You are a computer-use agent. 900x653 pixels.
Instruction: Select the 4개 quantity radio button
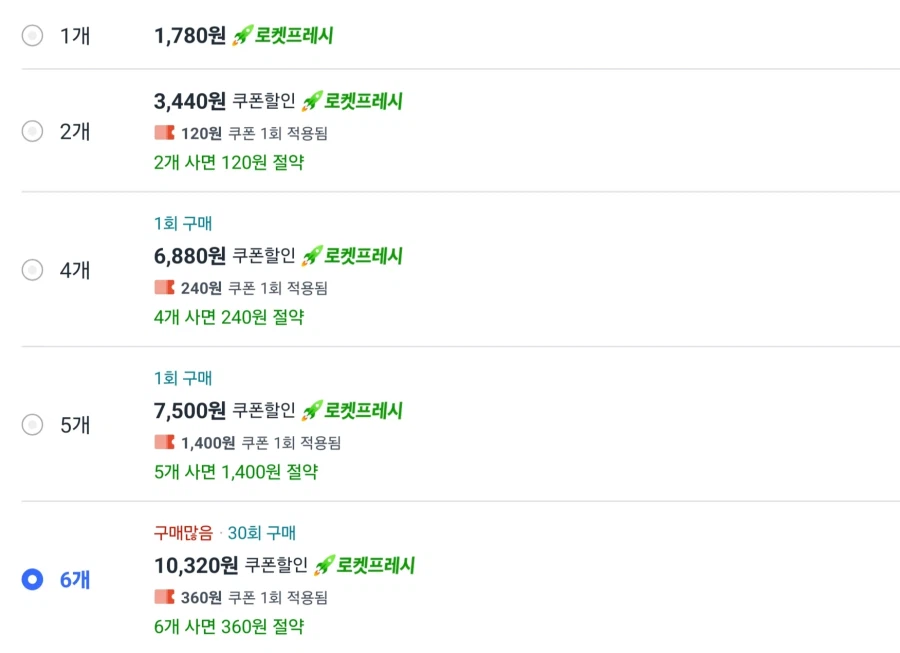[x=30, y=270]
